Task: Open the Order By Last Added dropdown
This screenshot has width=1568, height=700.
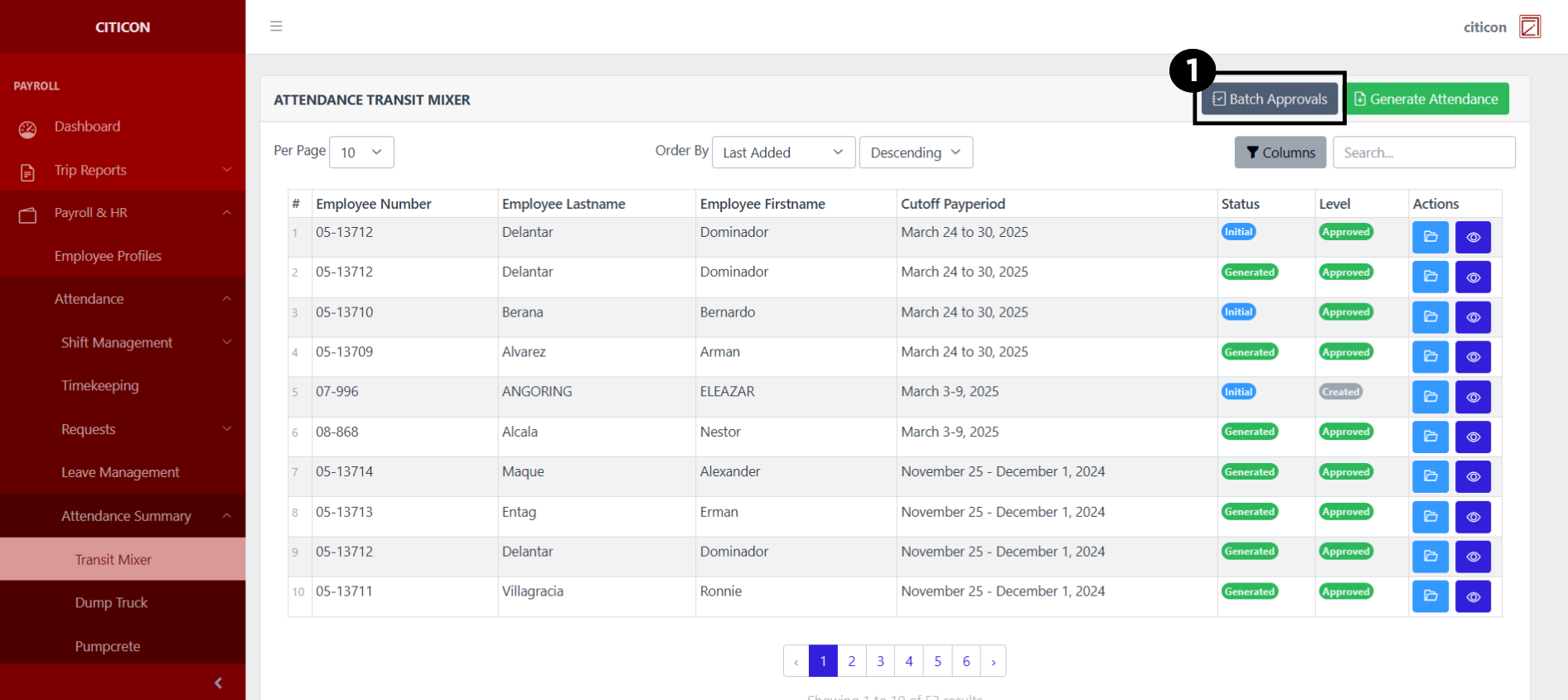Action: point(782,152)
